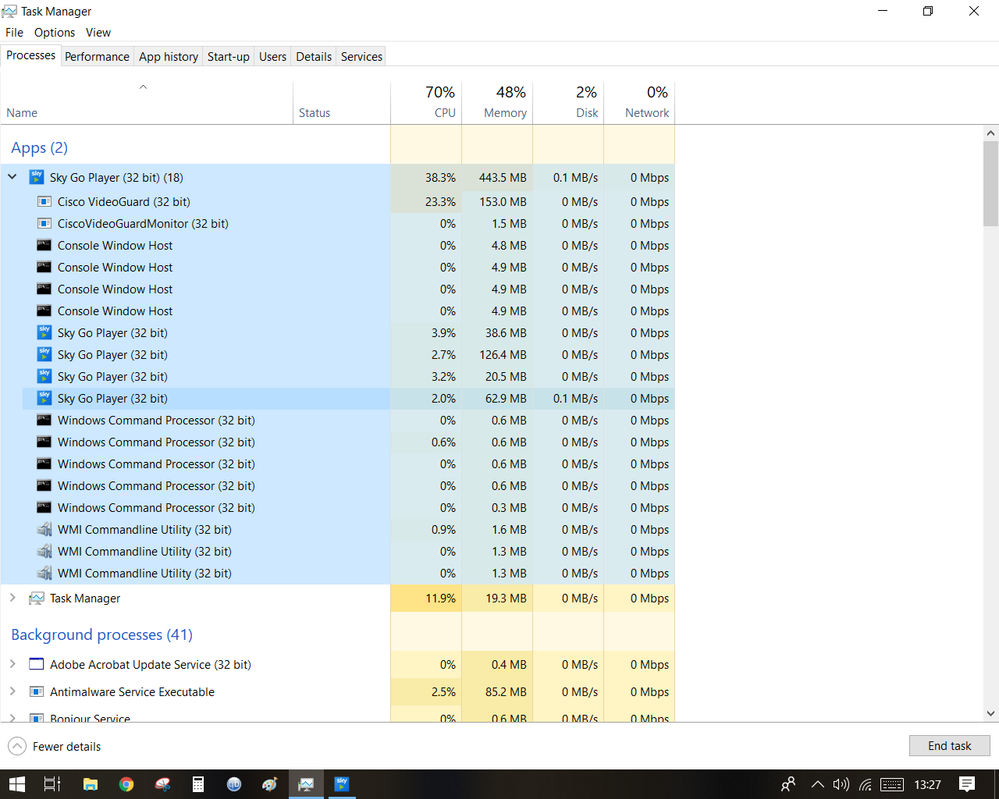
Task: Sort processes by the Network column header
Action: [x=639, y=102]
